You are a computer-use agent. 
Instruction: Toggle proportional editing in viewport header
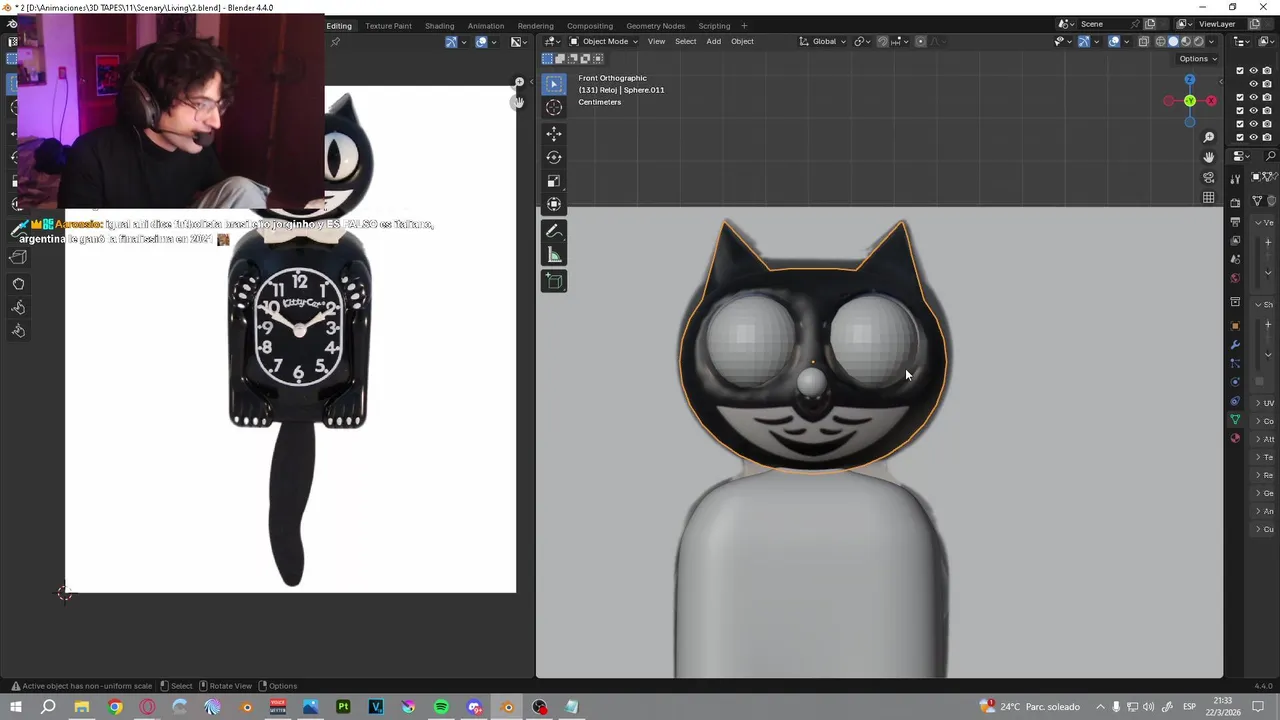click(920, 41)
